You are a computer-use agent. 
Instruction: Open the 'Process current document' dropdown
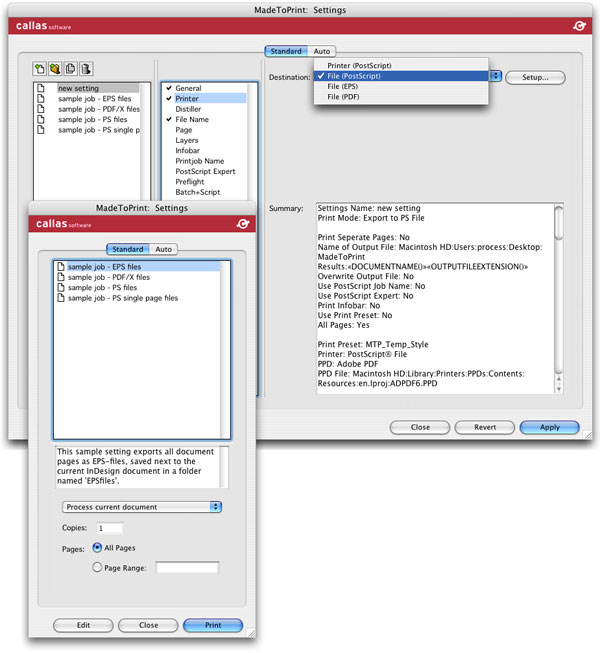click(142, 507)
